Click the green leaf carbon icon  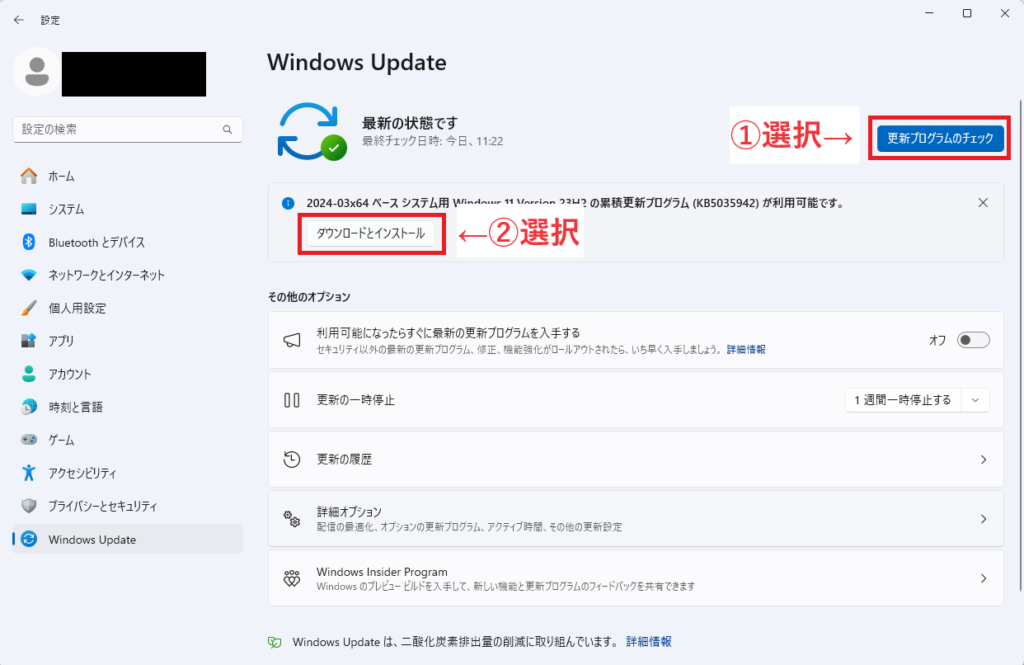coord(275,642)
